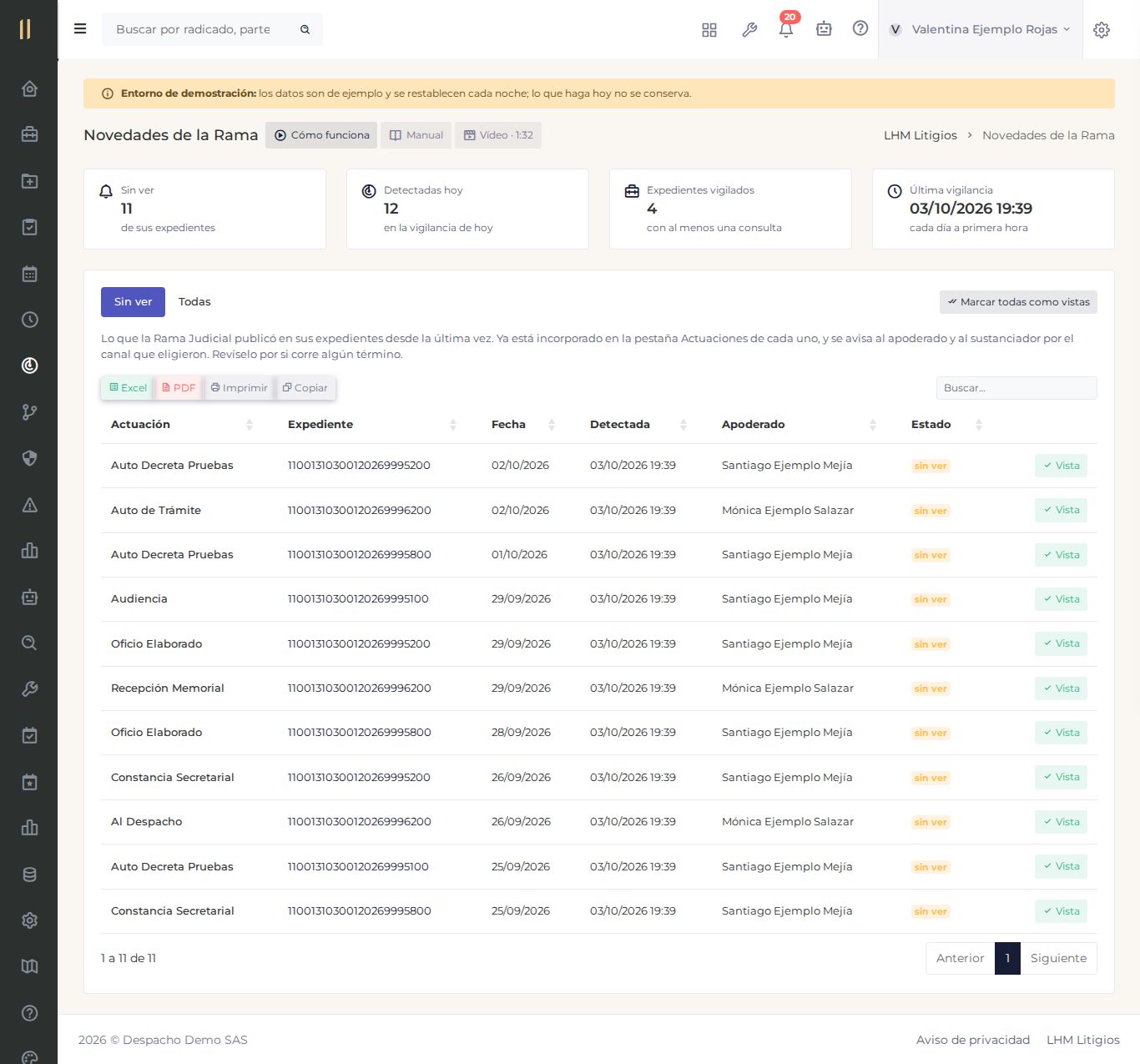This screenshot has height=1064, width=1140.
Task: Open notifications bell with 20 badge
Action: coord(786,28)
